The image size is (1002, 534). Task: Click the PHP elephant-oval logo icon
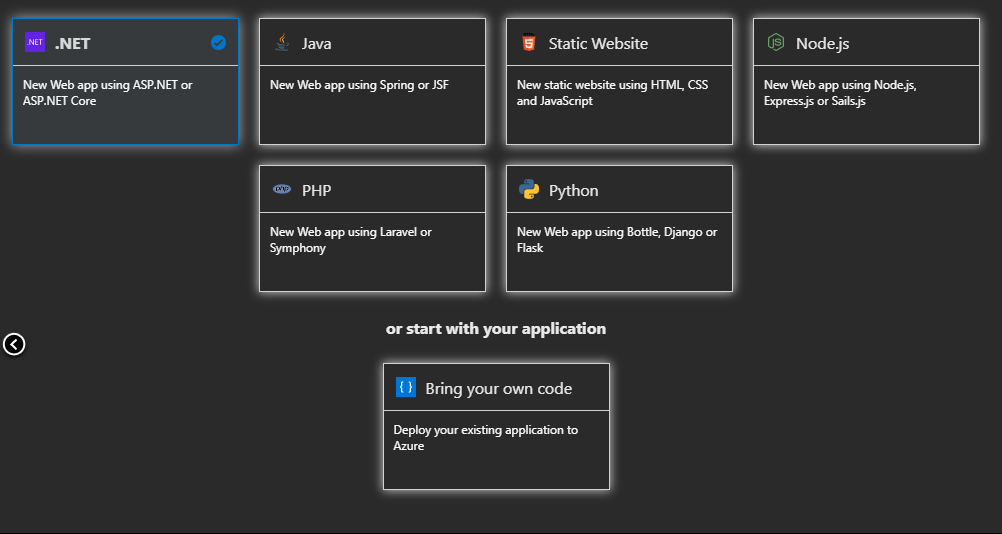pos(282,189)
